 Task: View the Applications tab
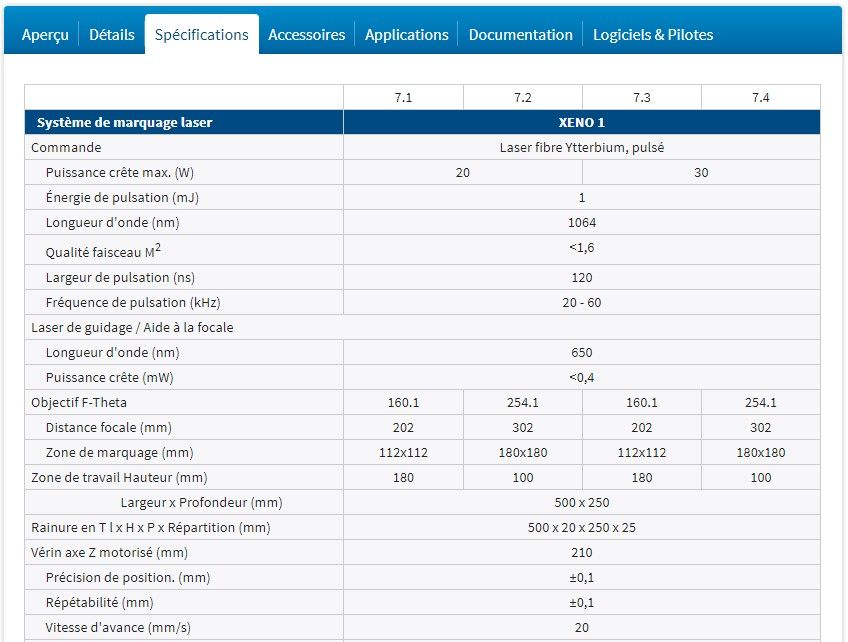406,33
